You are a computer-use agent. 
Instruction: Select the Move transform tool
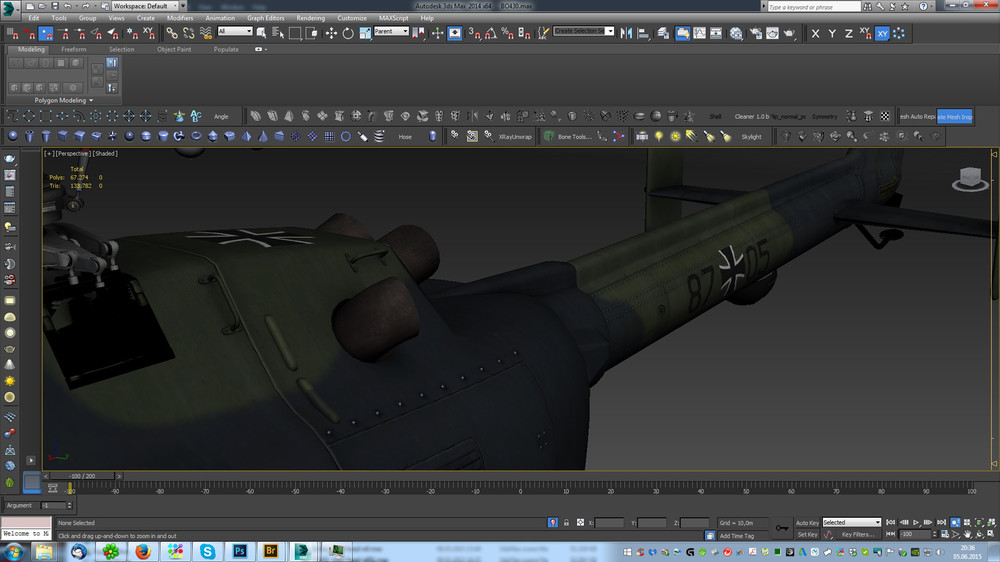click(331, 33)
